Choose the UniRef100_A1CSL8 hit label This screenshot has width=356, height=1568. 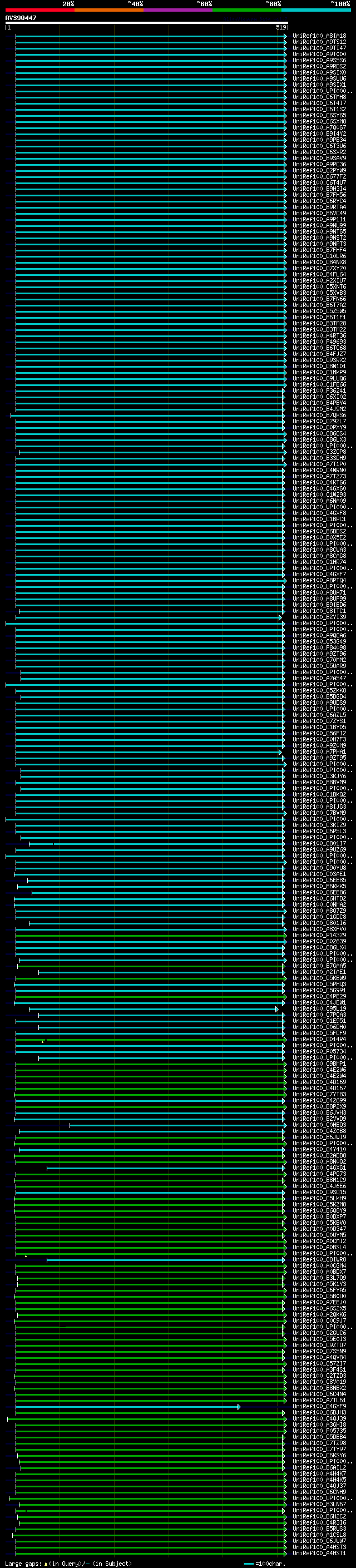pos(319,1535)
